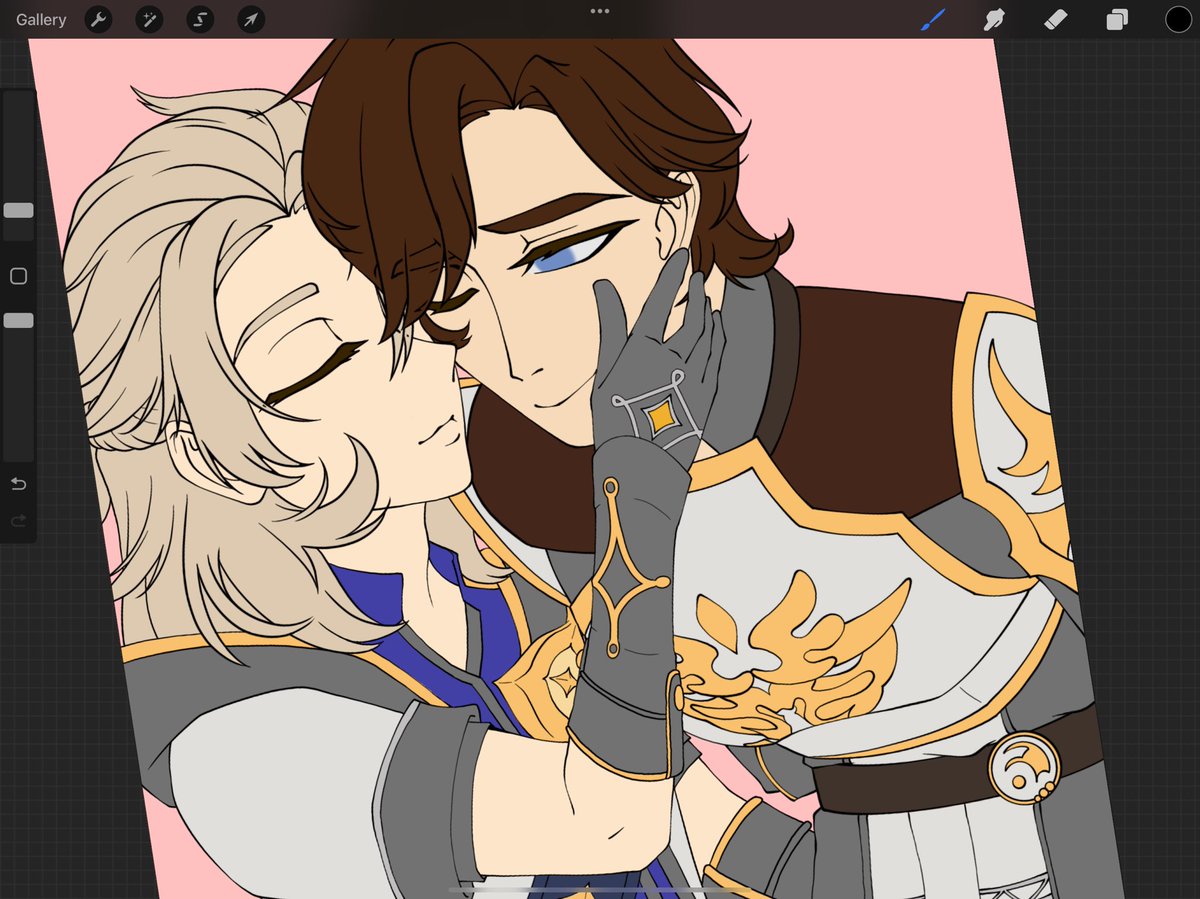The height and width of the screenshot is (899, 1200).
Task: Open the black color picker swatch
Action: [1178, 19]
